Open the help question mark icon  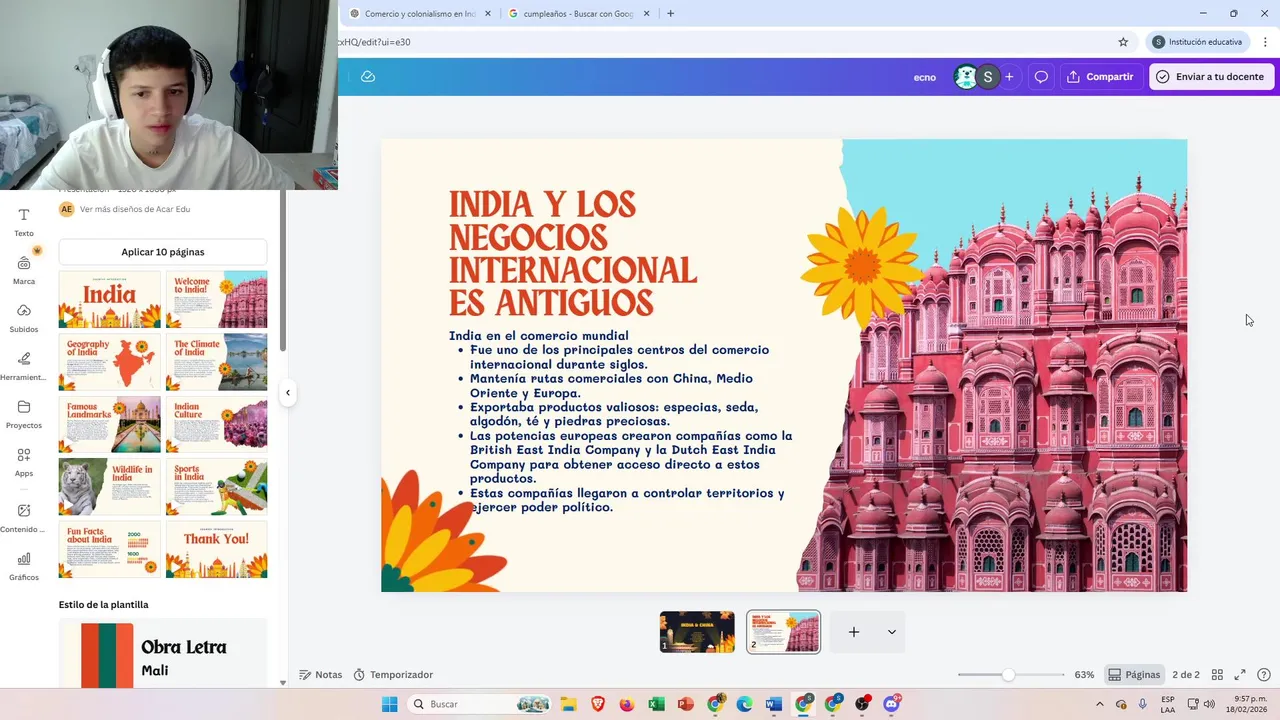[1264, 675]
